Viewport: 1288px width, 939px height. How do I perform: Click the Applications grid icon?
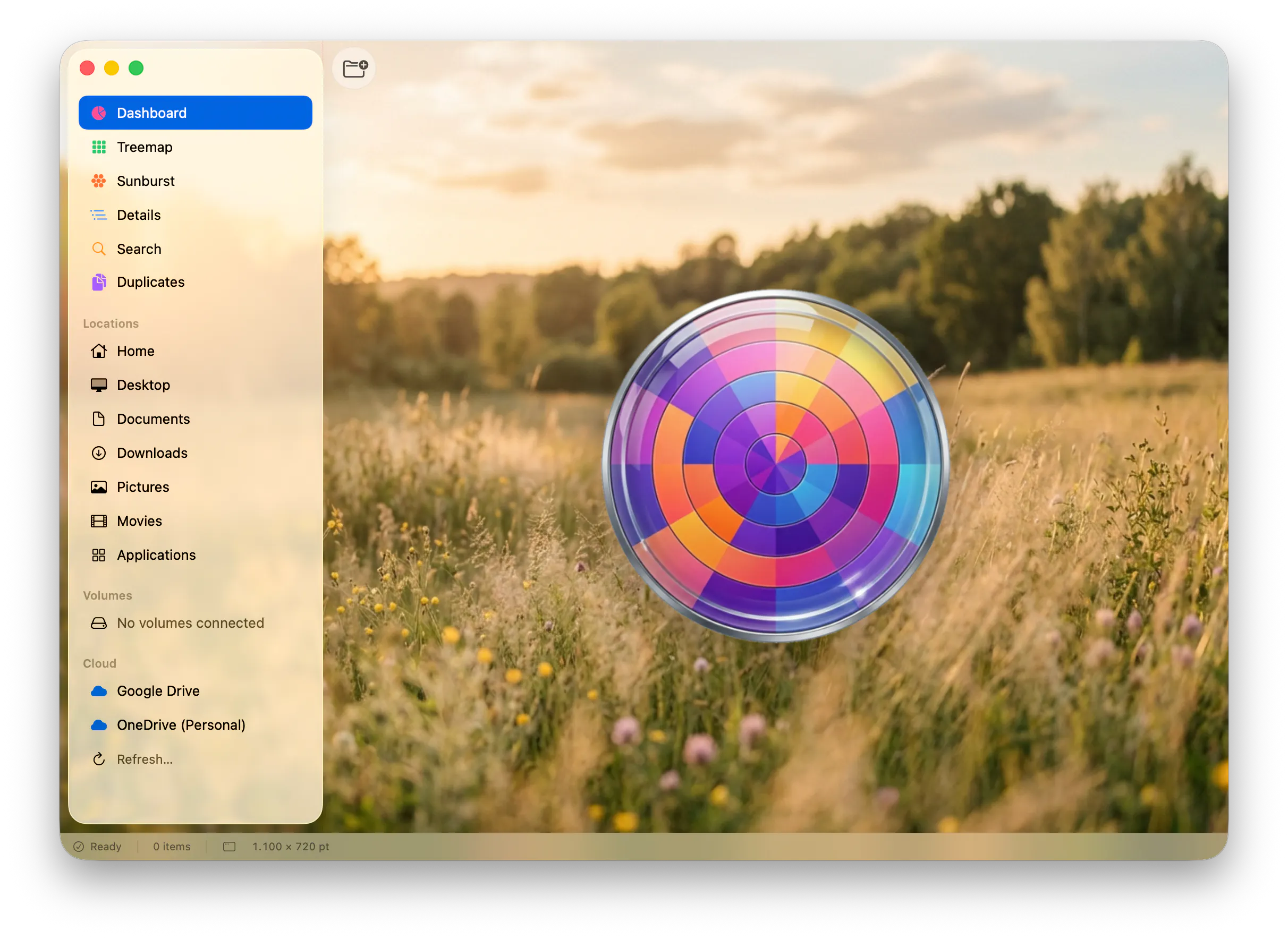(99, 556)
